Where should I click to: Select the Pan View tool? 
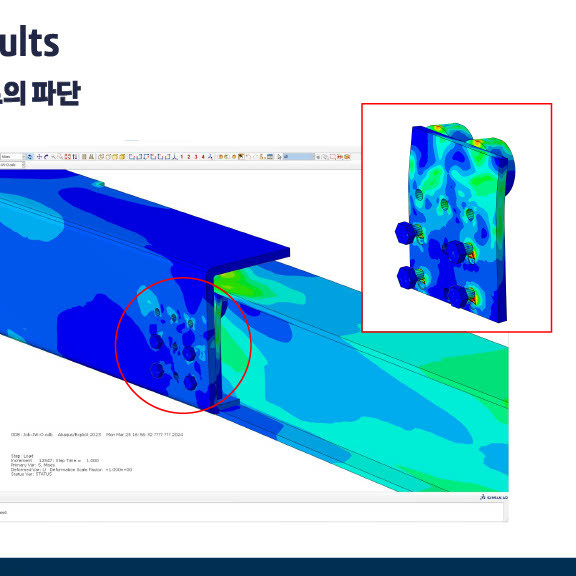pos(39,157)
